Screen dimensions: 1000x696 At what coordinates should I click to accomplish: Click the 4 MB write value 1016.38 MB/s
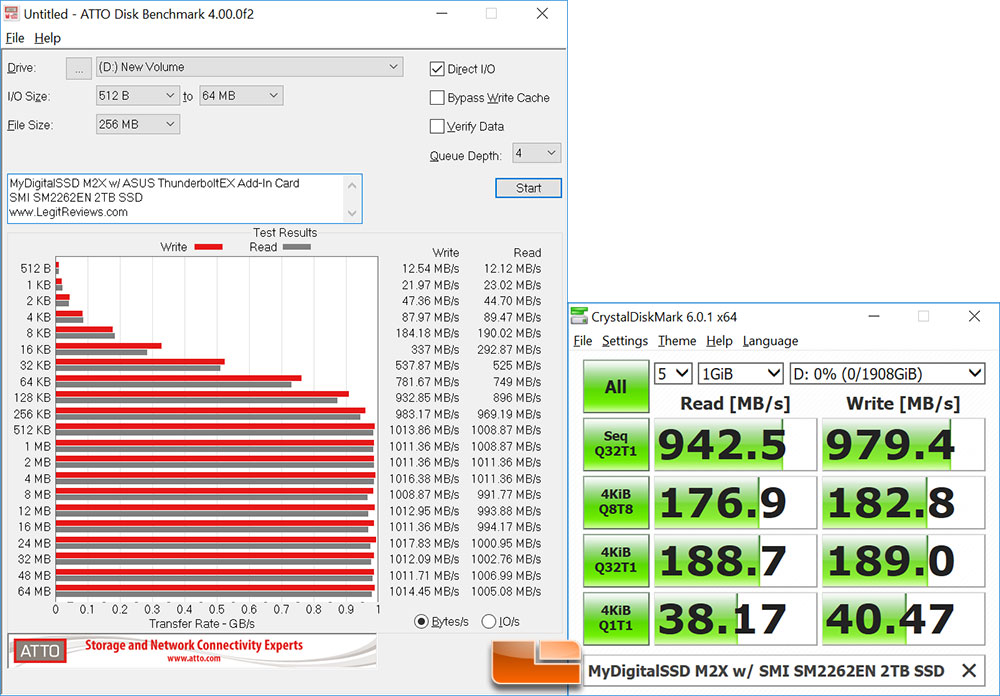pyautogui.click(x=424, y=478)
